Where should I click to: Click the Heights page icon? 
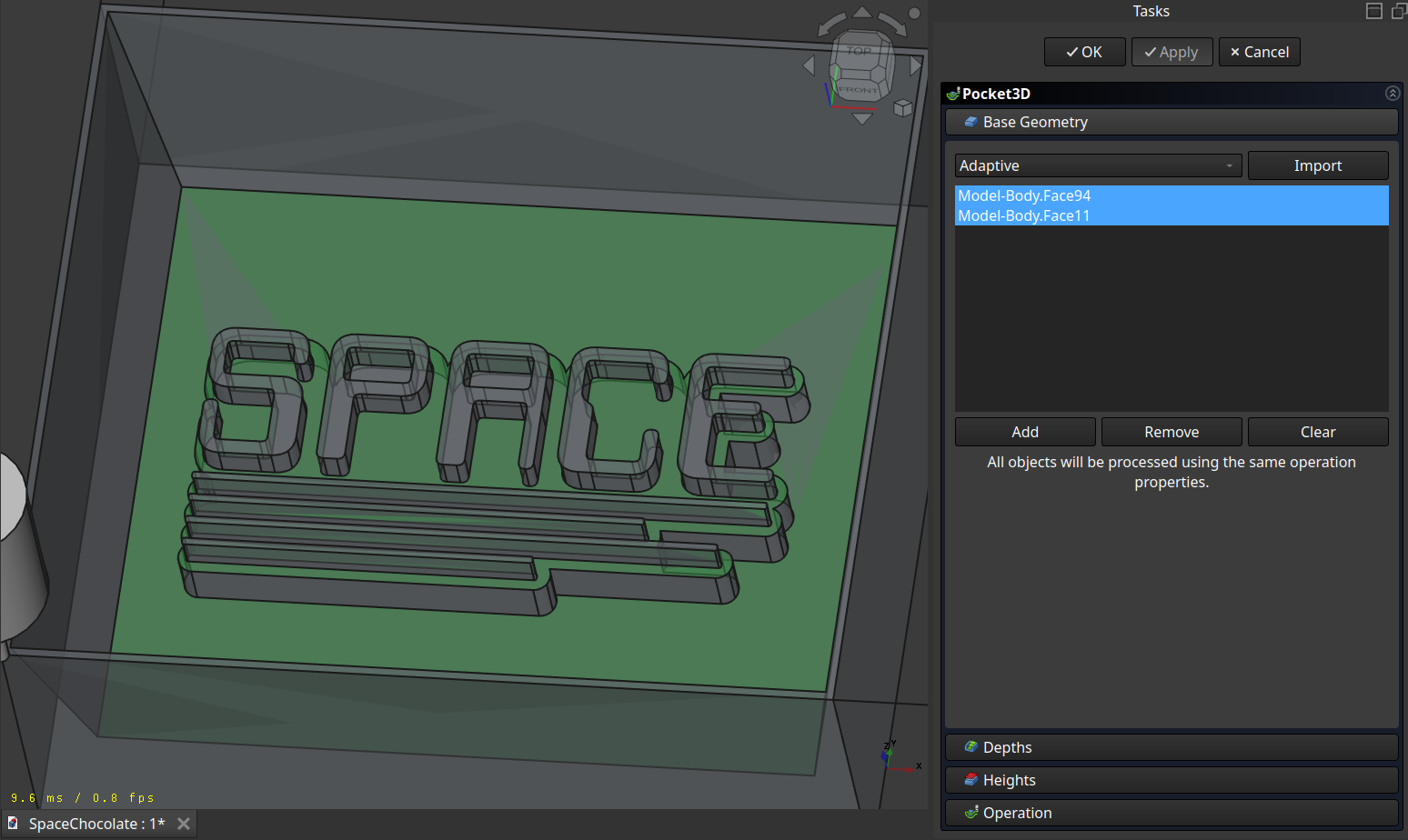pos(971,780)
